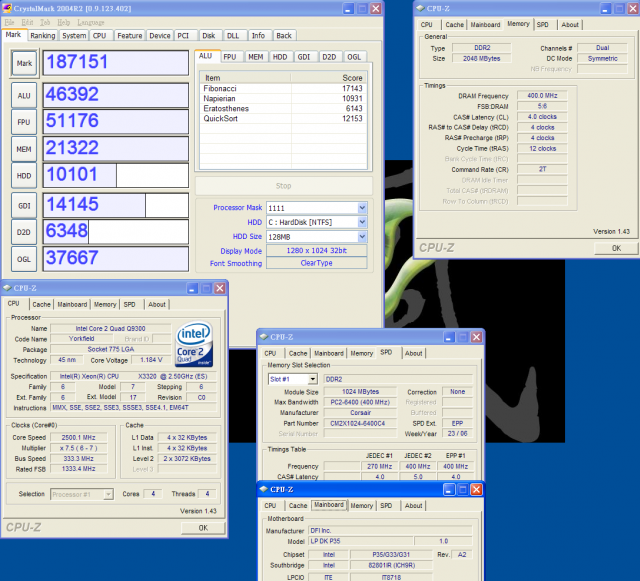Open the Edit menu in CrystalMark
This screenshot has width=640, height=581.
27,22
